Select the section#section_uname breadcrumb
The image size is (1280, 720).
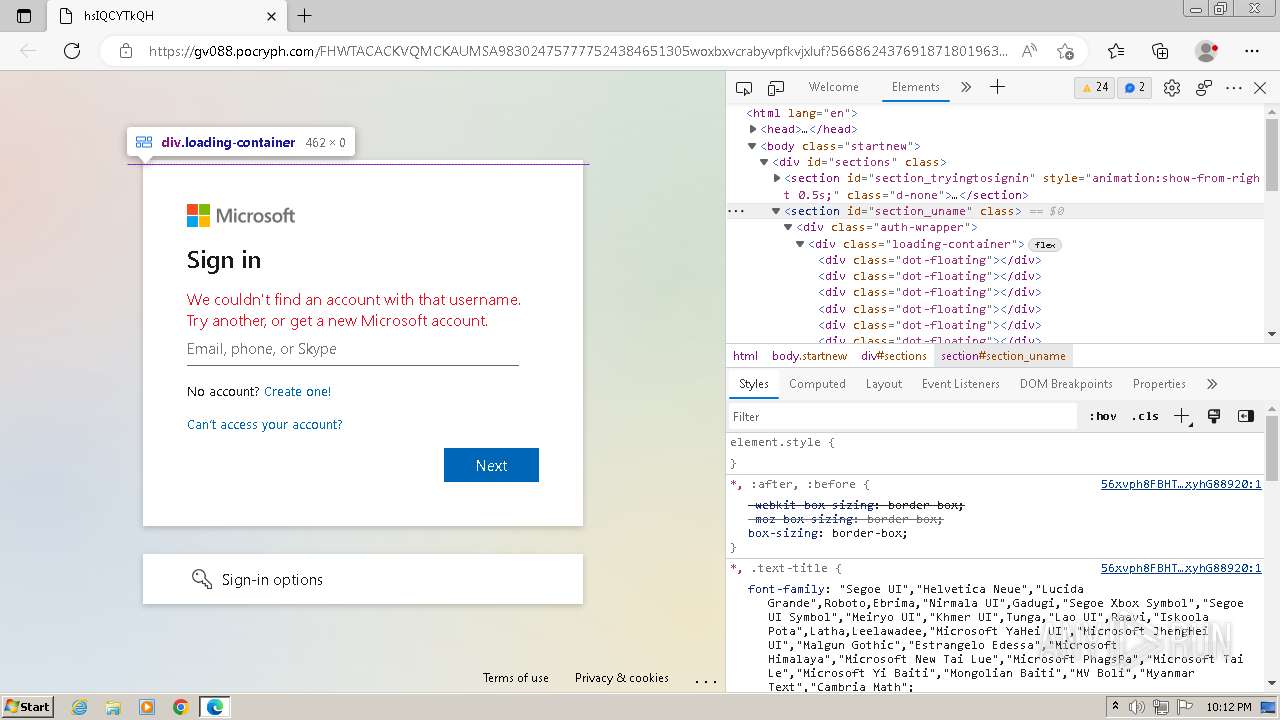pos(1003,356)
